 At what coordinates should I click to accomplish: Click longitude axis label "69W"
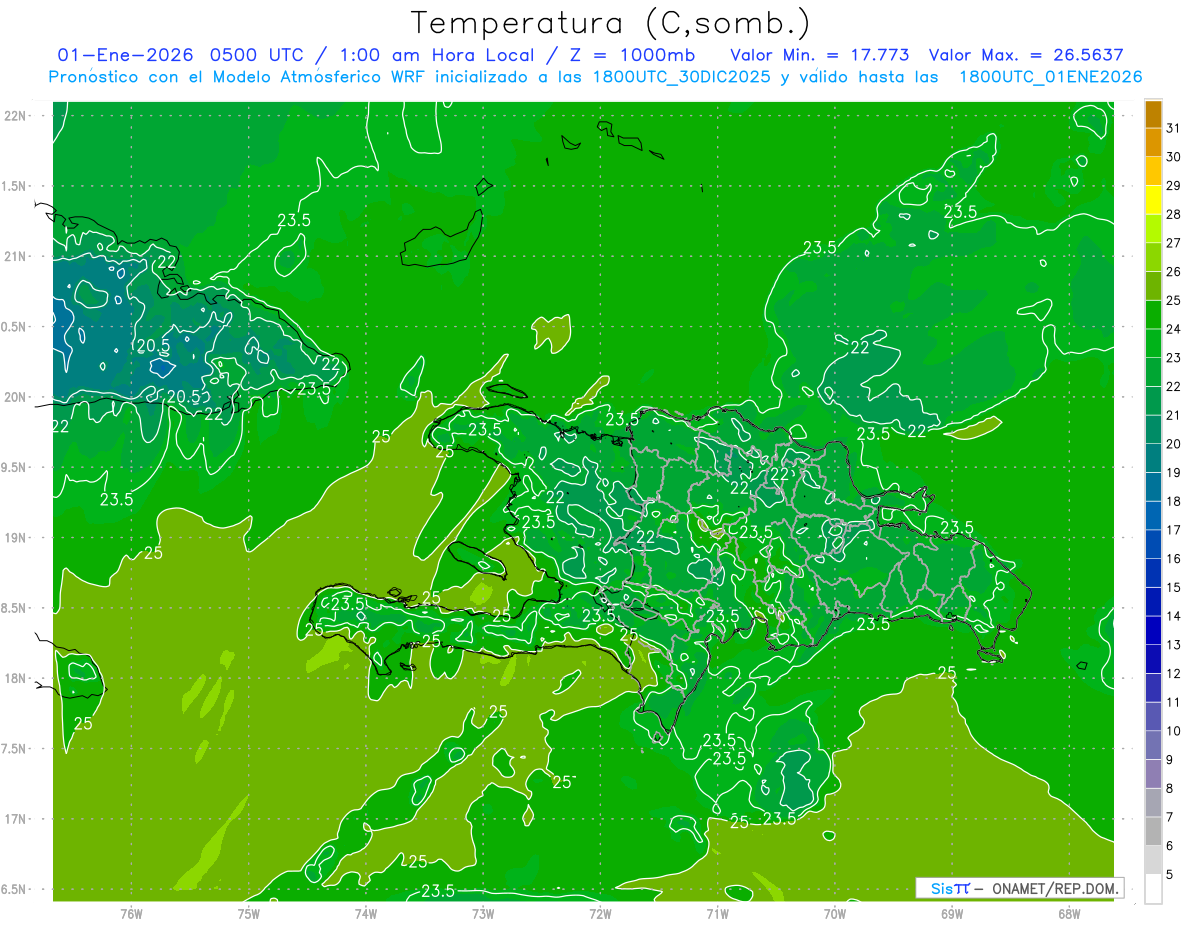[x=952, y=913]
